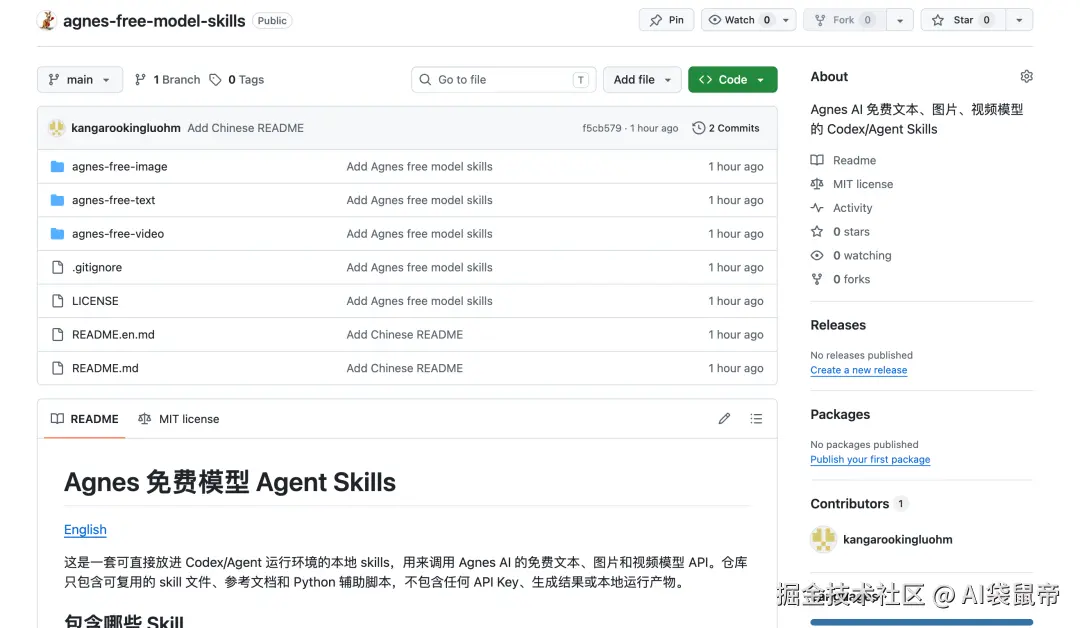Click the branch icon next to 1 Branch
Image resolution: width=1080 pixels, height=628 pixels.
[x=141, y=80]
